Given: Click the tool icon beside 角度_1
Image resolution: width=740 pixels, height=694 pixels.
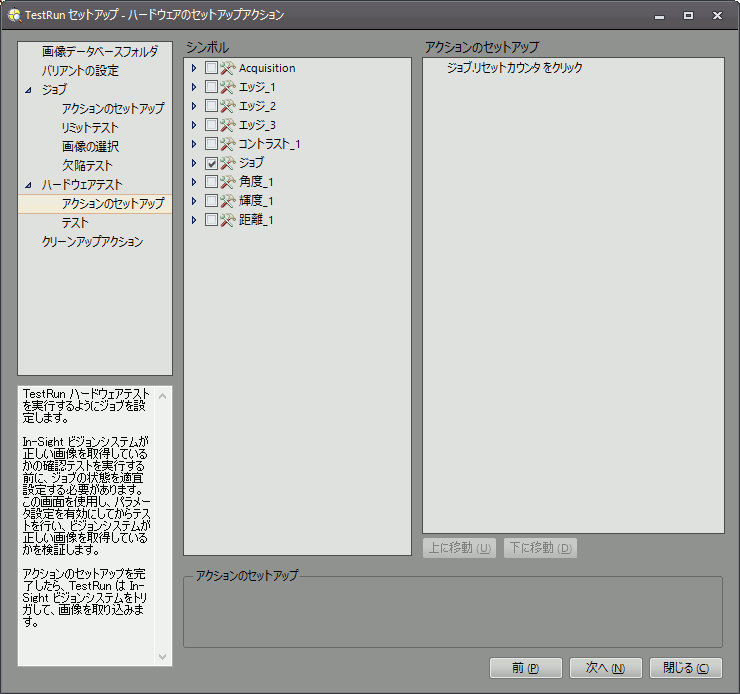Looking at the screenshot, I should 227,182.
